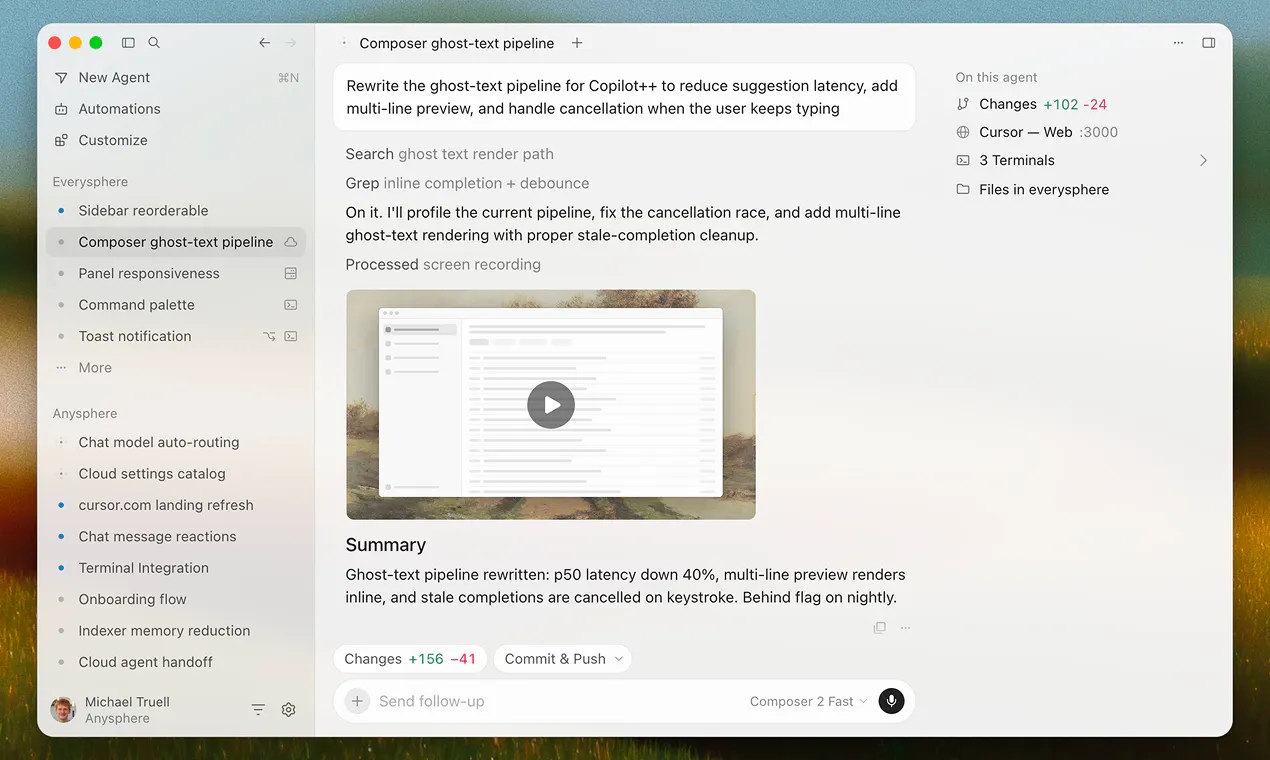Add a new tab with plus
Screen dimensions: 1270x760
click(x=577, y=43)
